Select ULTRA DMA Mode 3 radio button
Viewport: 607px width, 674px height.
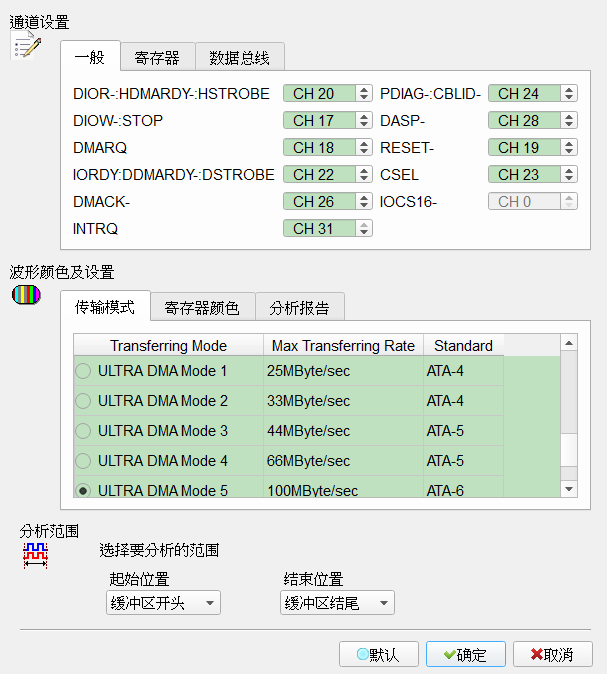pyautogui.click(x=83, y=431)
